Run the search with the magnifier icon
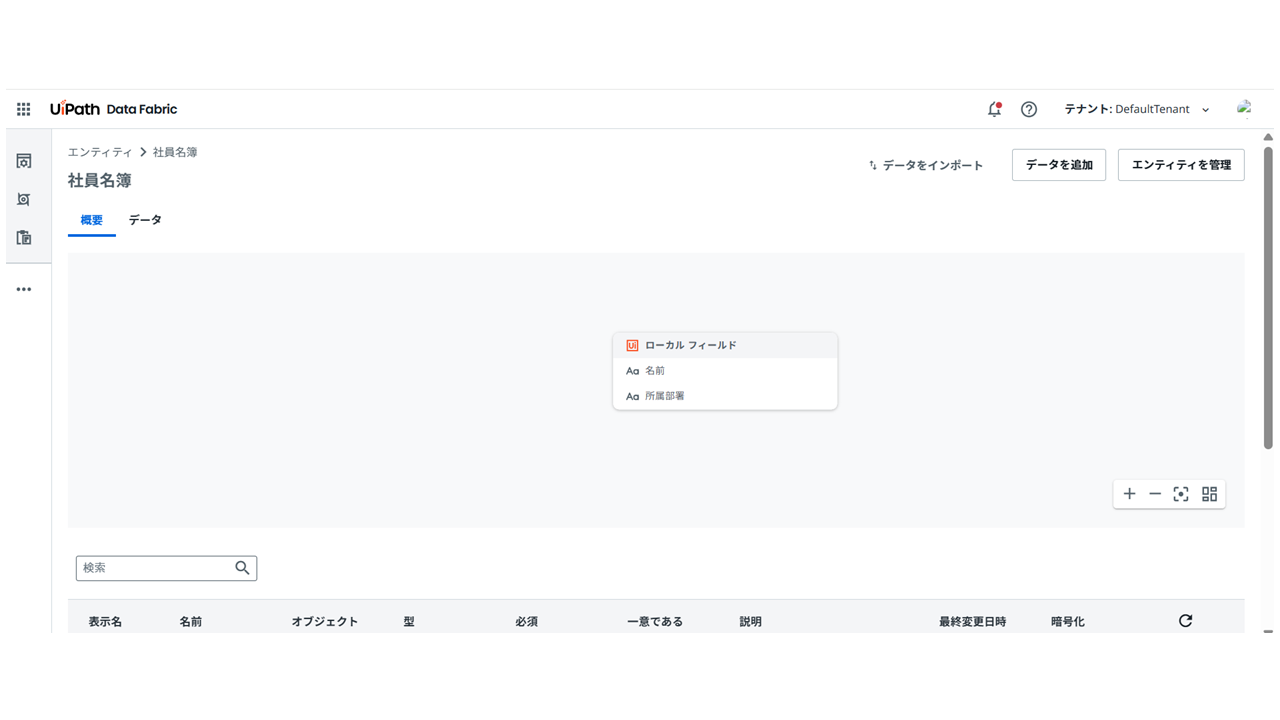 (241, 567)
